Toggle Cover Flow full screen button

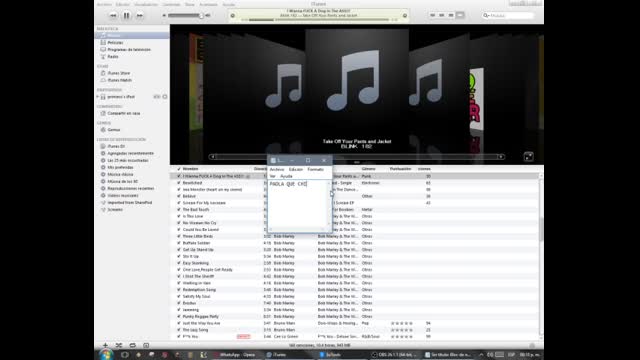(529, 157)
